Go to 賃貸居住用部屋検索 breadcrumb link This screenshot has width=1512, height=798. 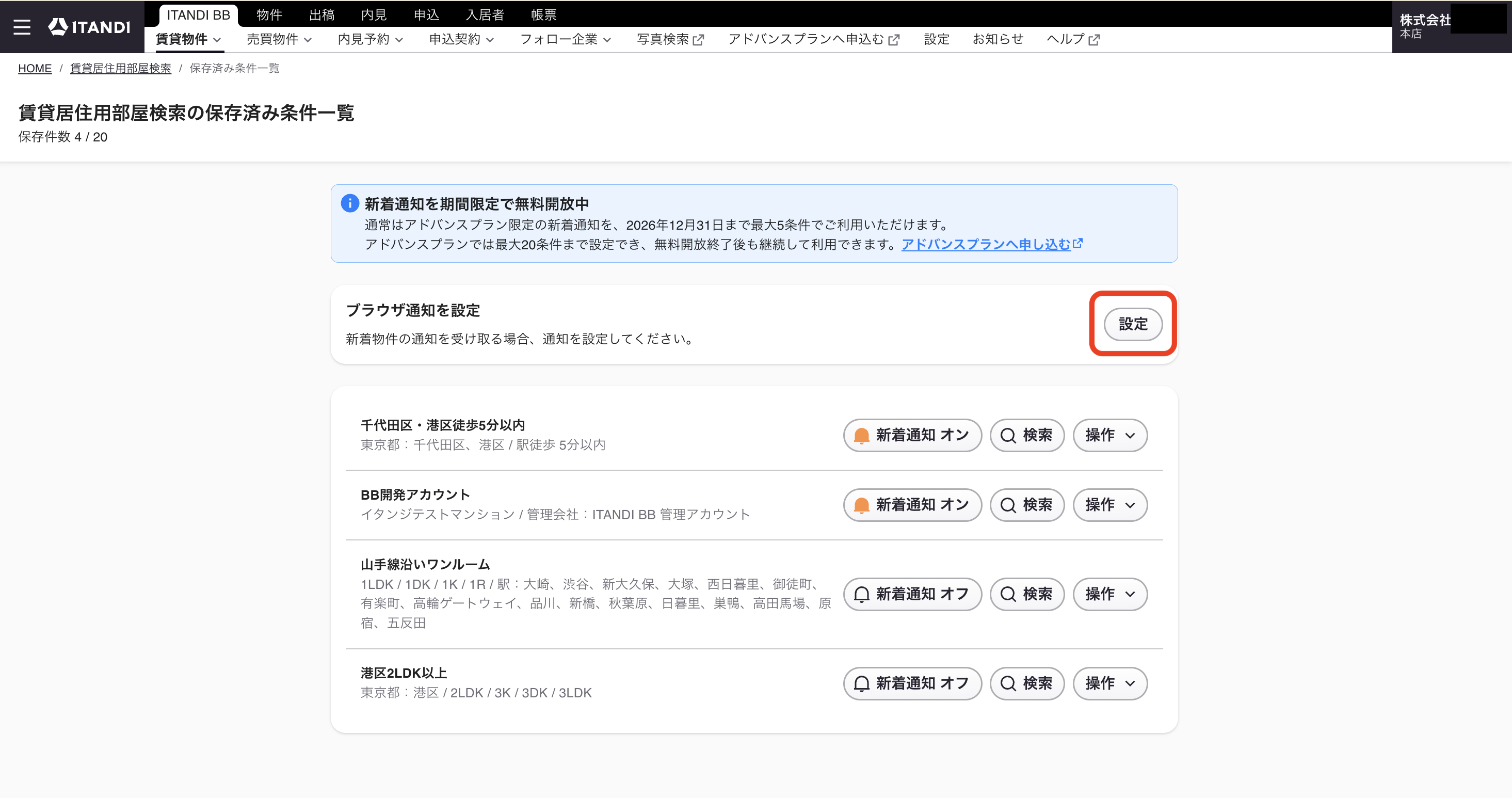click(120, 68)
